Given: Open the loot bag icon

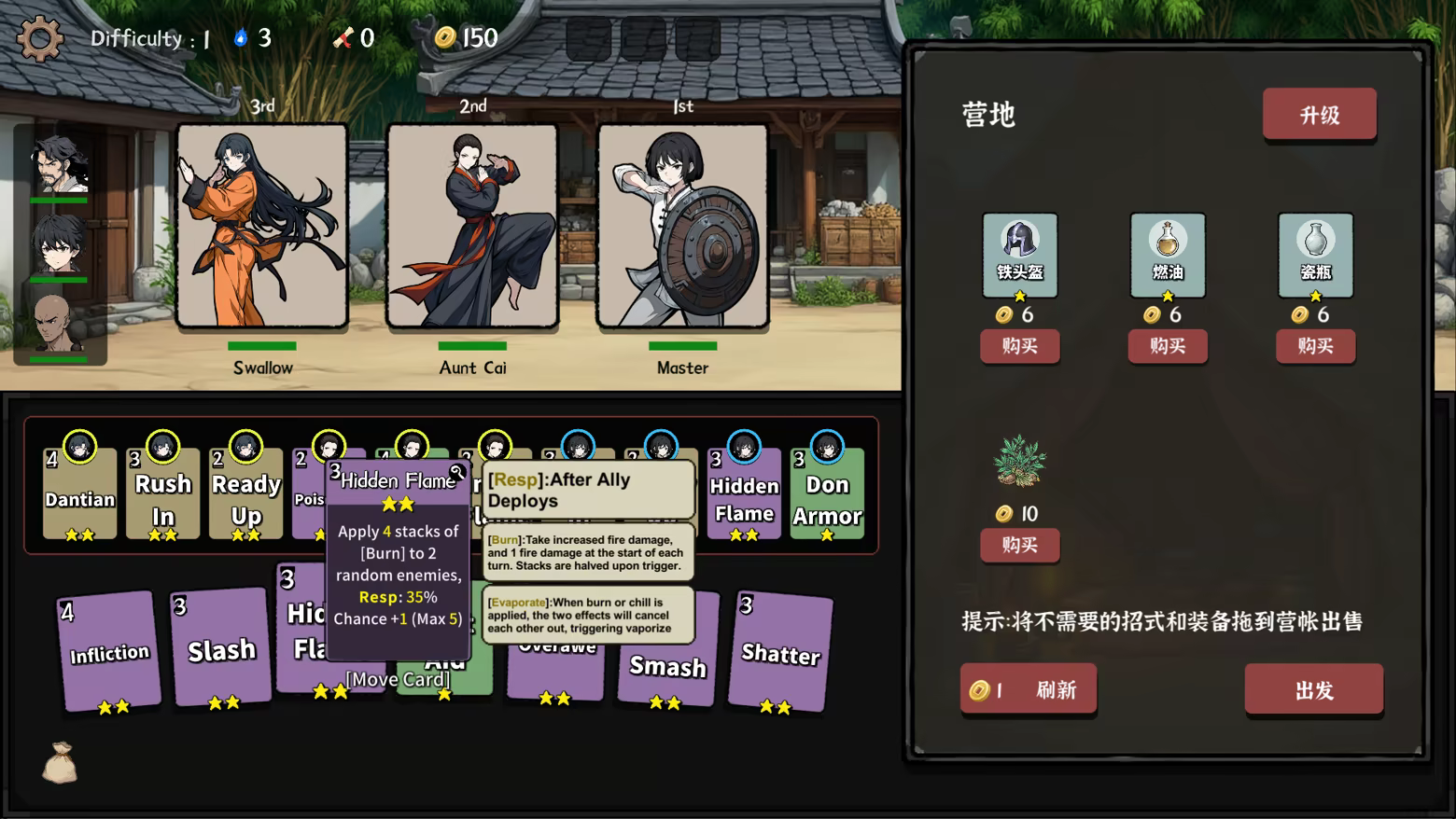Looking at the screenshot, I should pos(60,762).
